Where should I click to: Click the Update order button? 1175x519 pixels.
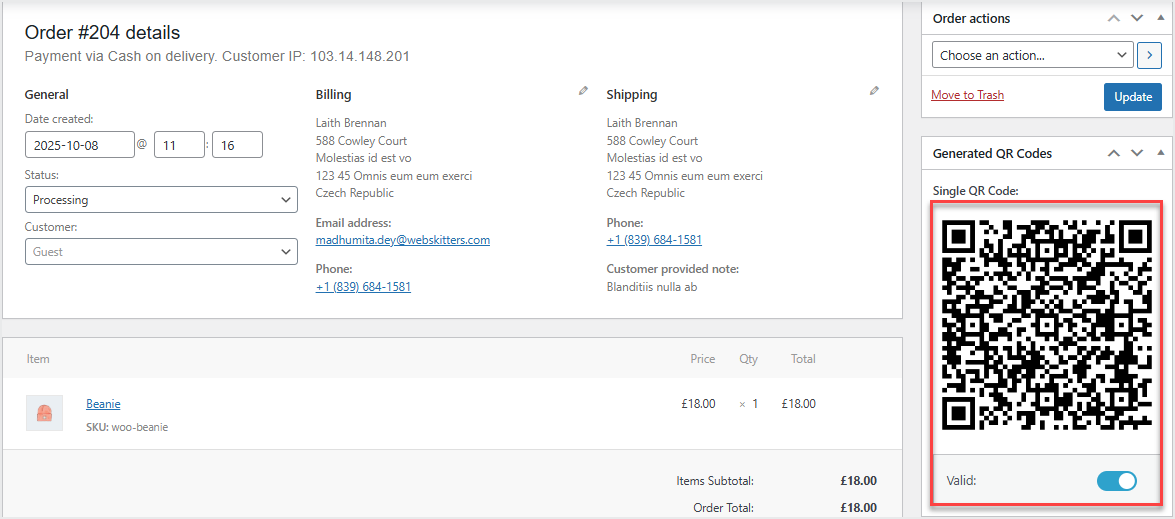1132,97
